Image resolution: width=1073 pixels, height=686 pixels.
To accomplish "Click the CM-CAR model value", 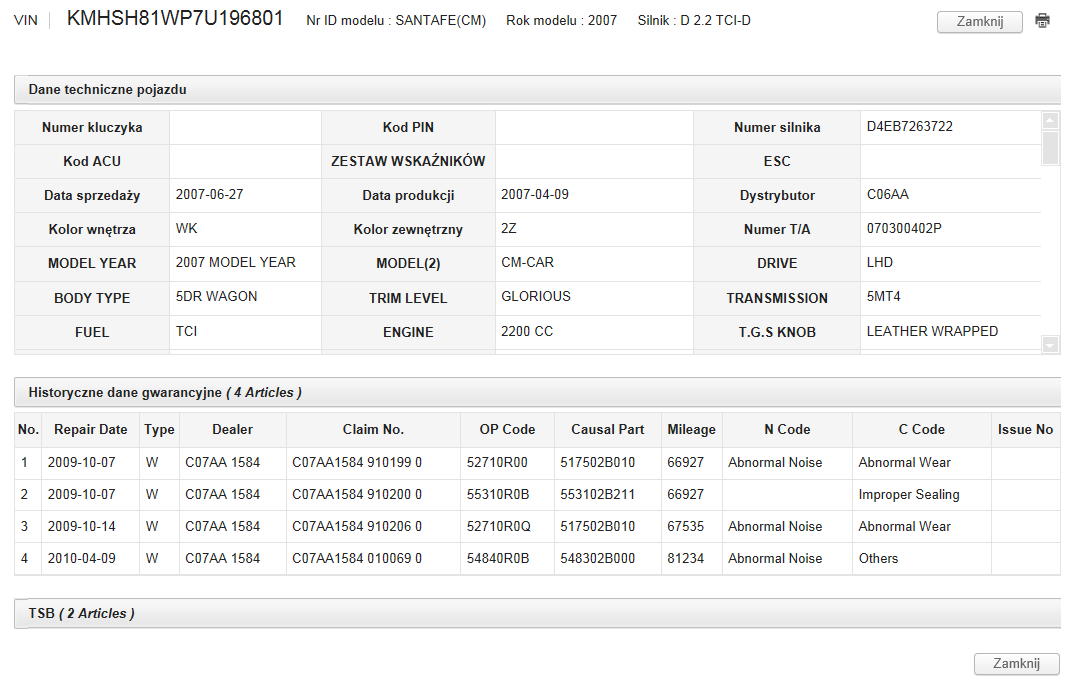I will click(x=528, y=262).
